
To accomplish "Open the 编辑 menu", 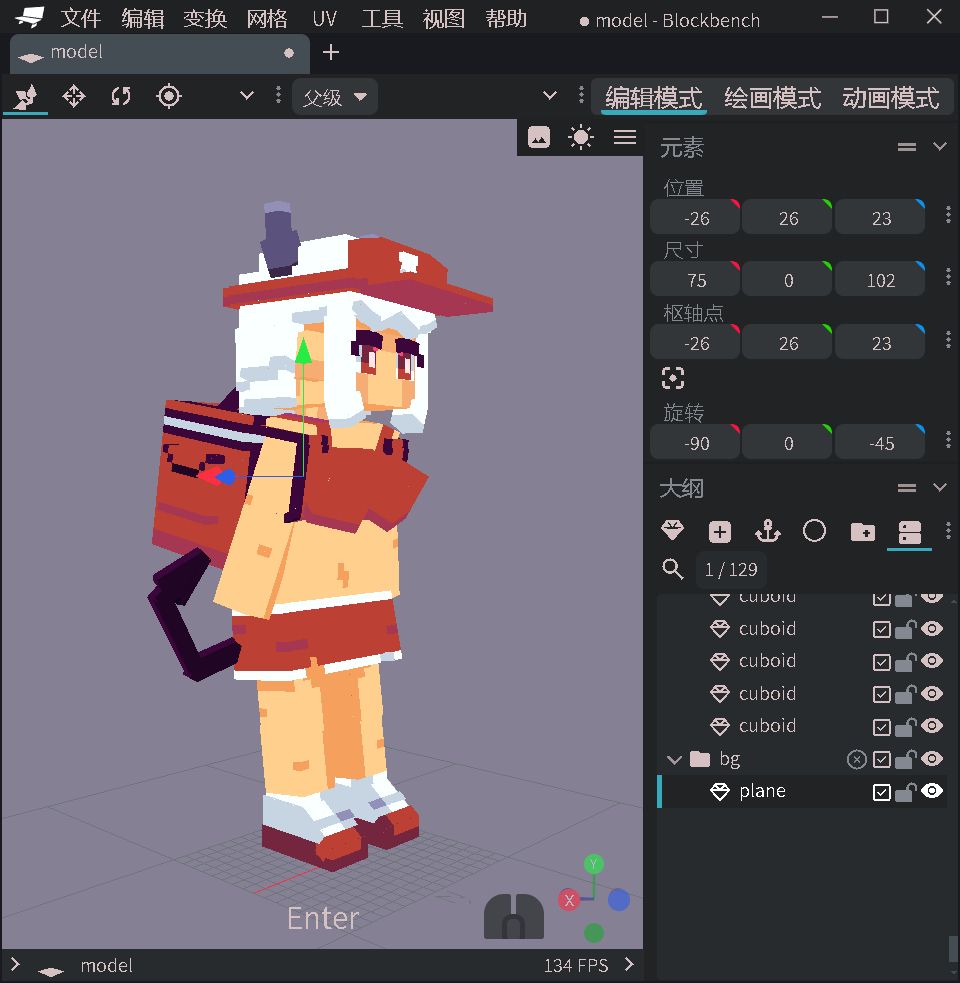I will pyautogui.click(x=142, y=19).
